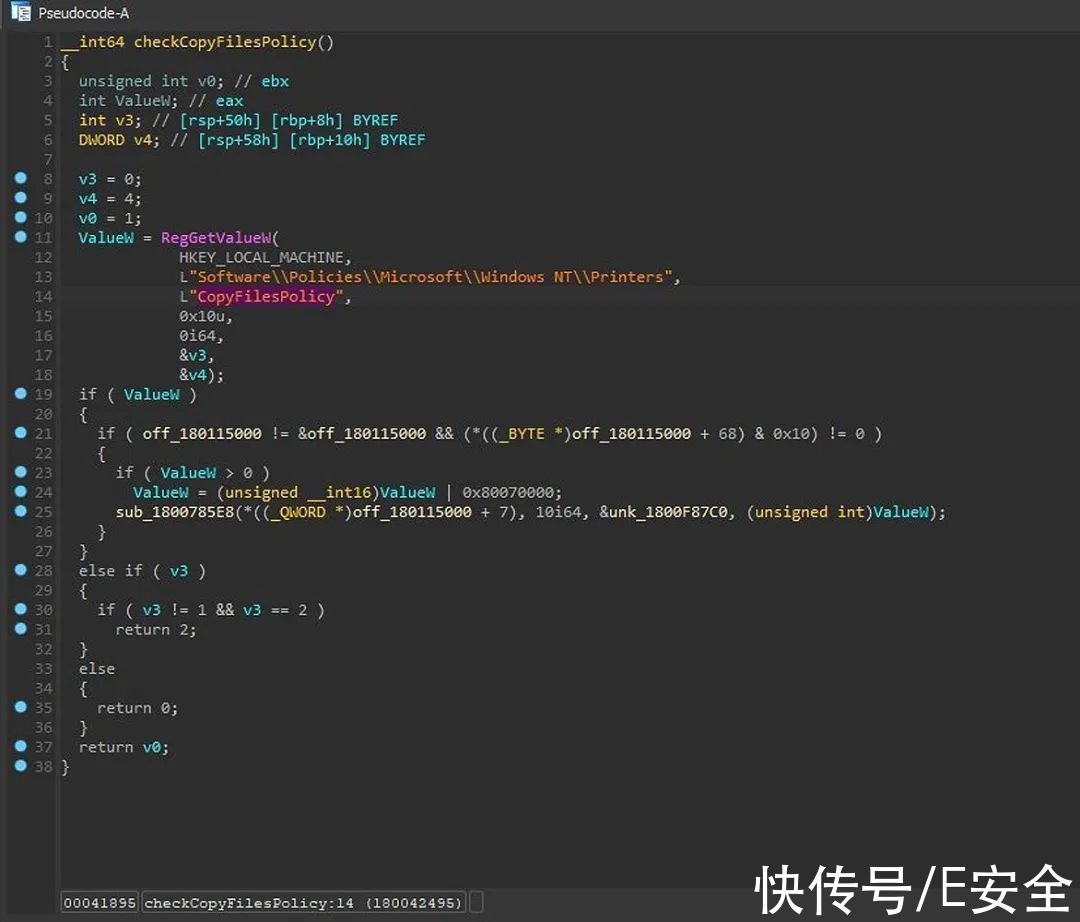Click first off_180115000 on line 21

coord(202,434)
